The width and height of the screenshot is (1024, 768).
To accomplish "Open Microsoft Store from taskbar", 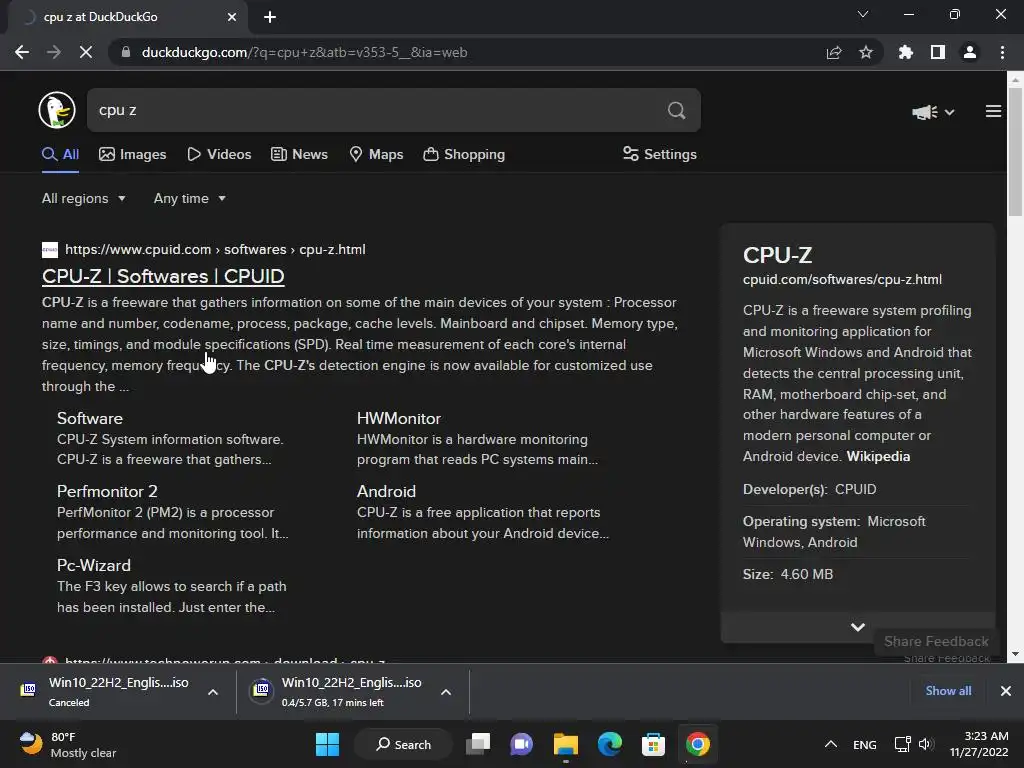I will [653, 744].
